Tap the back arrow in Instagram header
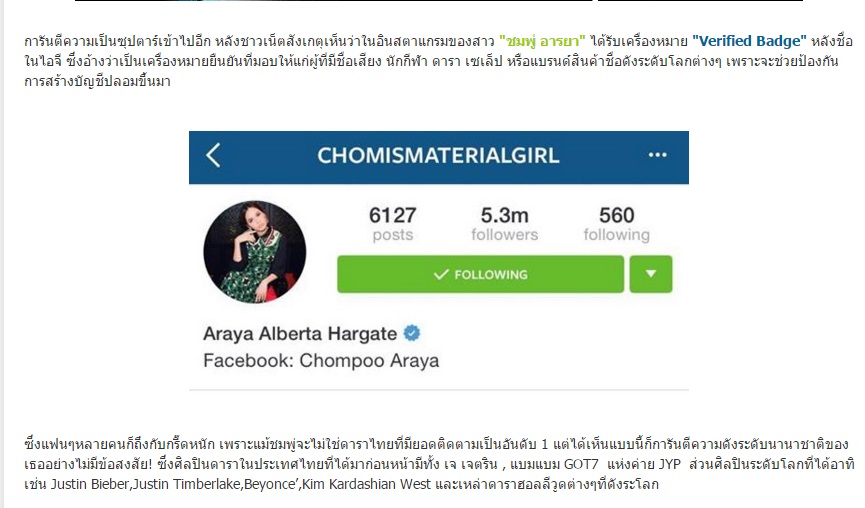The width and height of the screenshot is (865, 508). [x=213, y=155]
